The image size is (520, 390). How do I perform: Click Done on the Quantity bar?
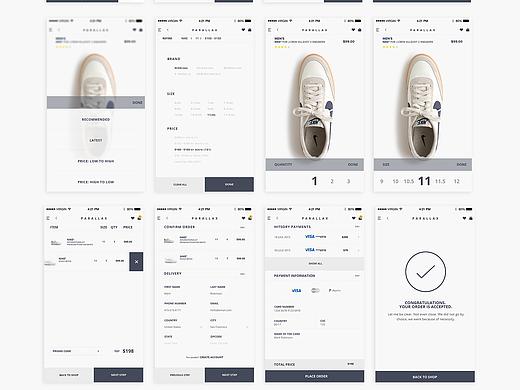click(x=353, y=165)
